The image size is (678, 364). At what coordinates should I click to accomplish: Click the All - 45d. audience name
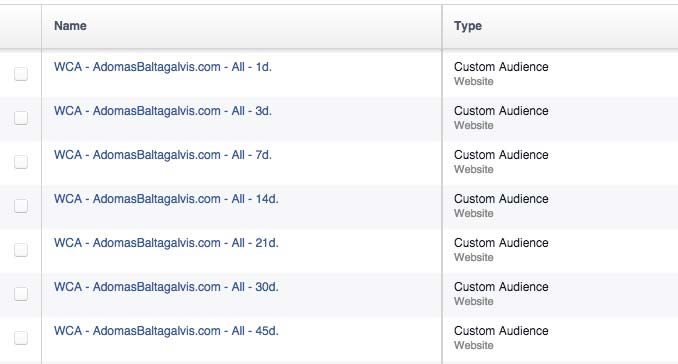[166, 331]
